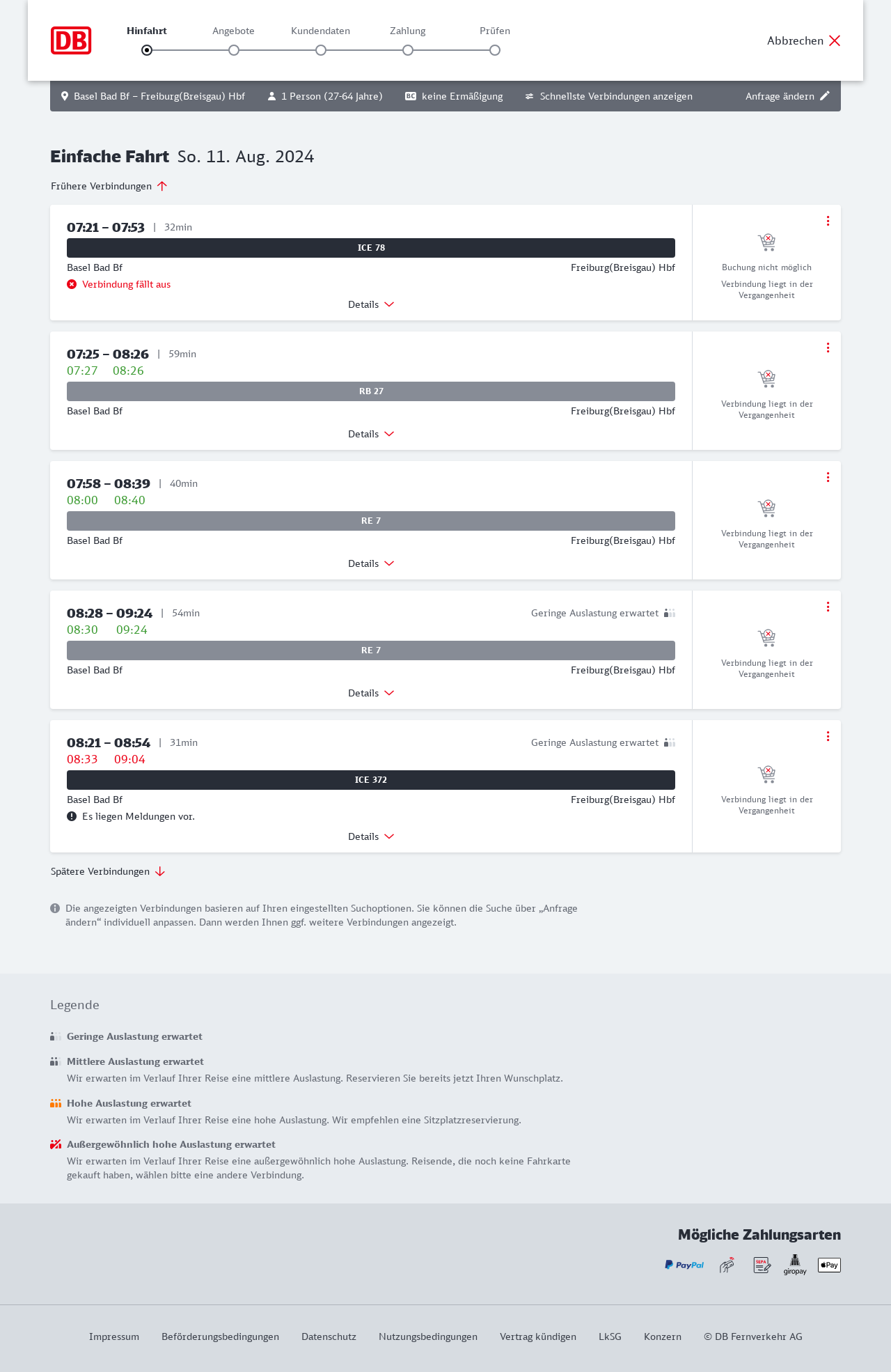Viewport: 891px width, 1372px height.
Task: Click the ICE 372 journey bar
Action: pyautogui.click(x=371, y=780)
